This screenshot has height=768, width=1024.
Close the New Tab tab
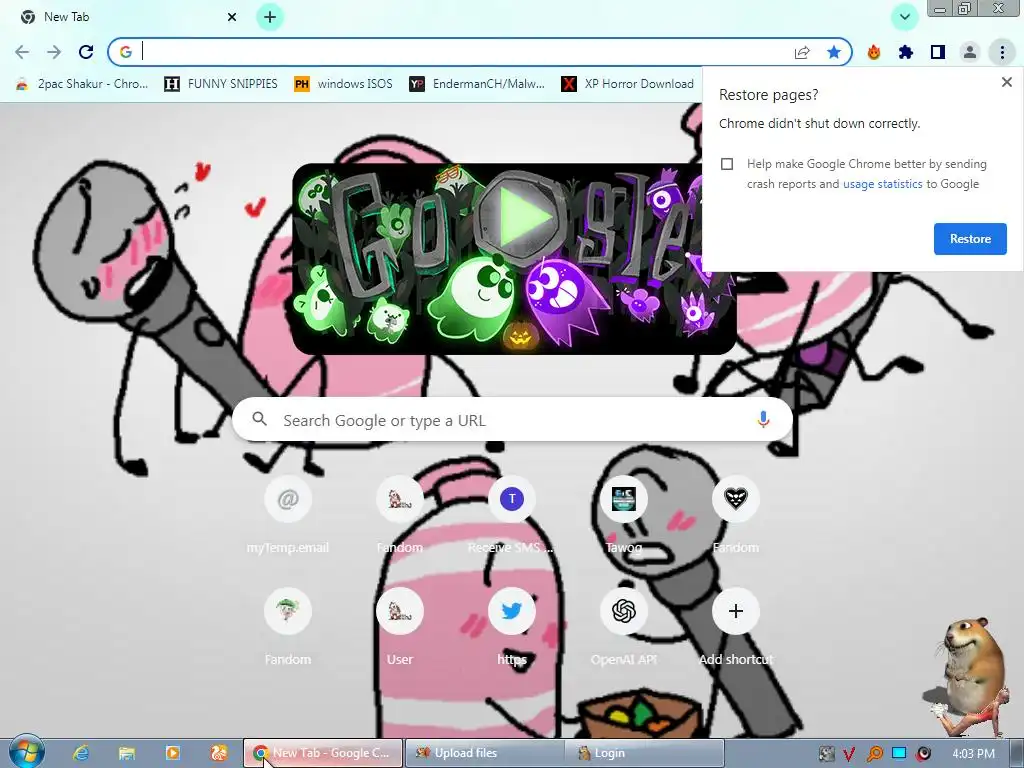[232, 17]
